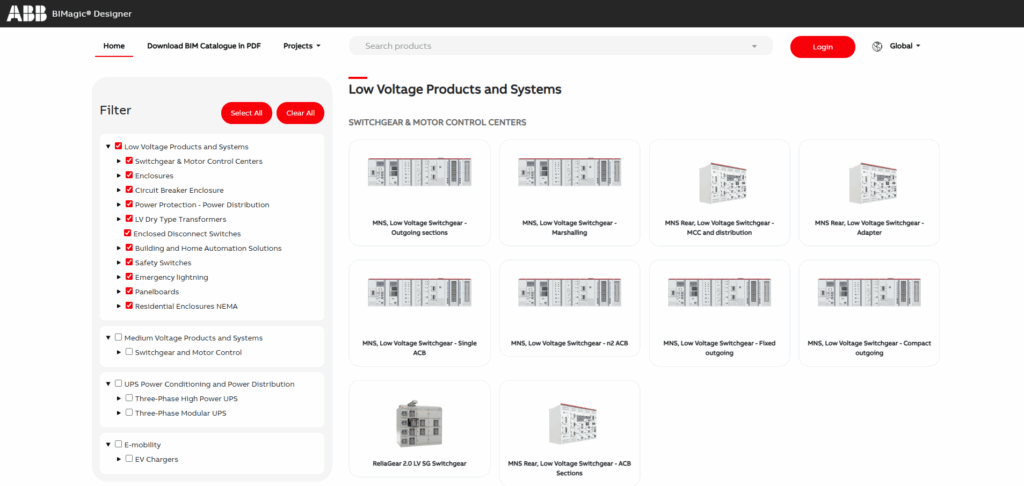The height and width of the screenshot is (486, 1024).
Task: Open MNS Marshalling product image
Action: pos(569,172)
